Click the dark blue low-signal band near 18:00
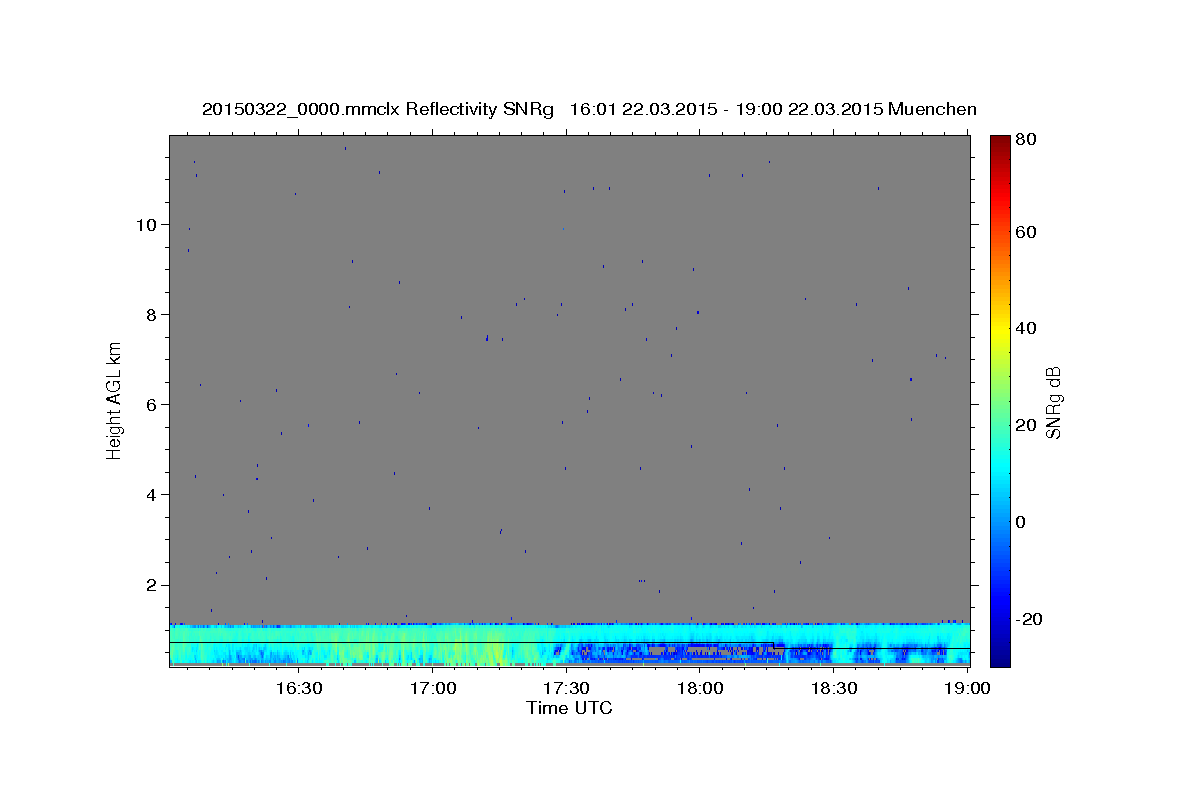The image size is (1200, 800). tap(700, 652)
